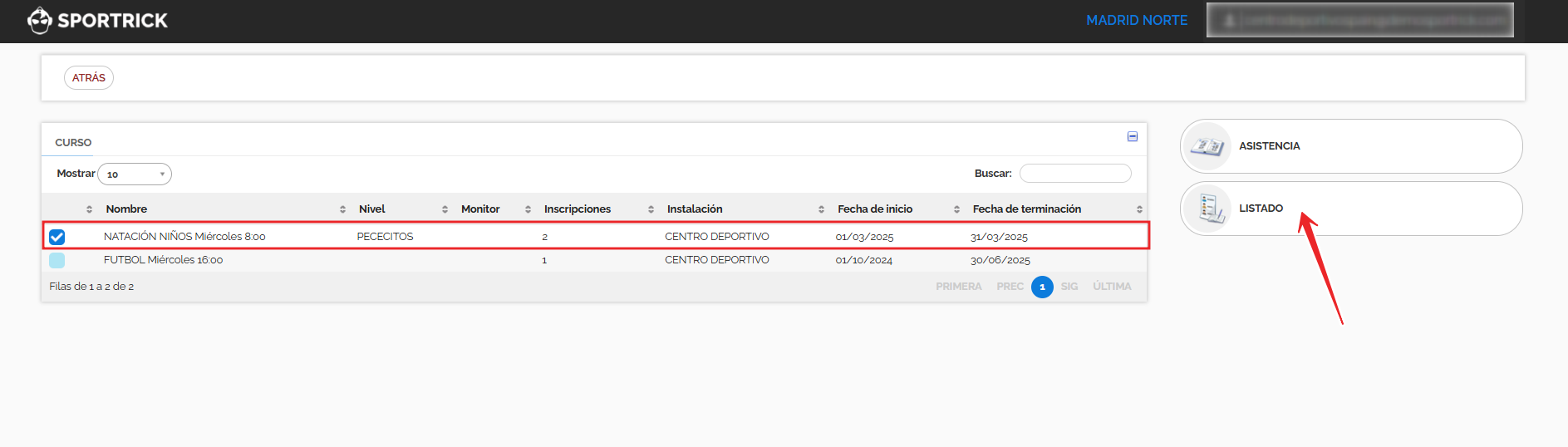Go to the PRIMERA page
Screen dimensions: 1568x447
pyautogui.click(x=959, y=287)
